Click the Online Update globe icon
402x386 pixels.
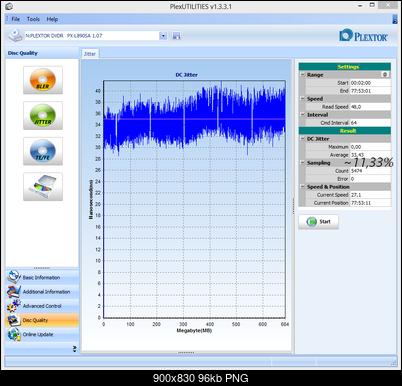[x=14, y=334]
